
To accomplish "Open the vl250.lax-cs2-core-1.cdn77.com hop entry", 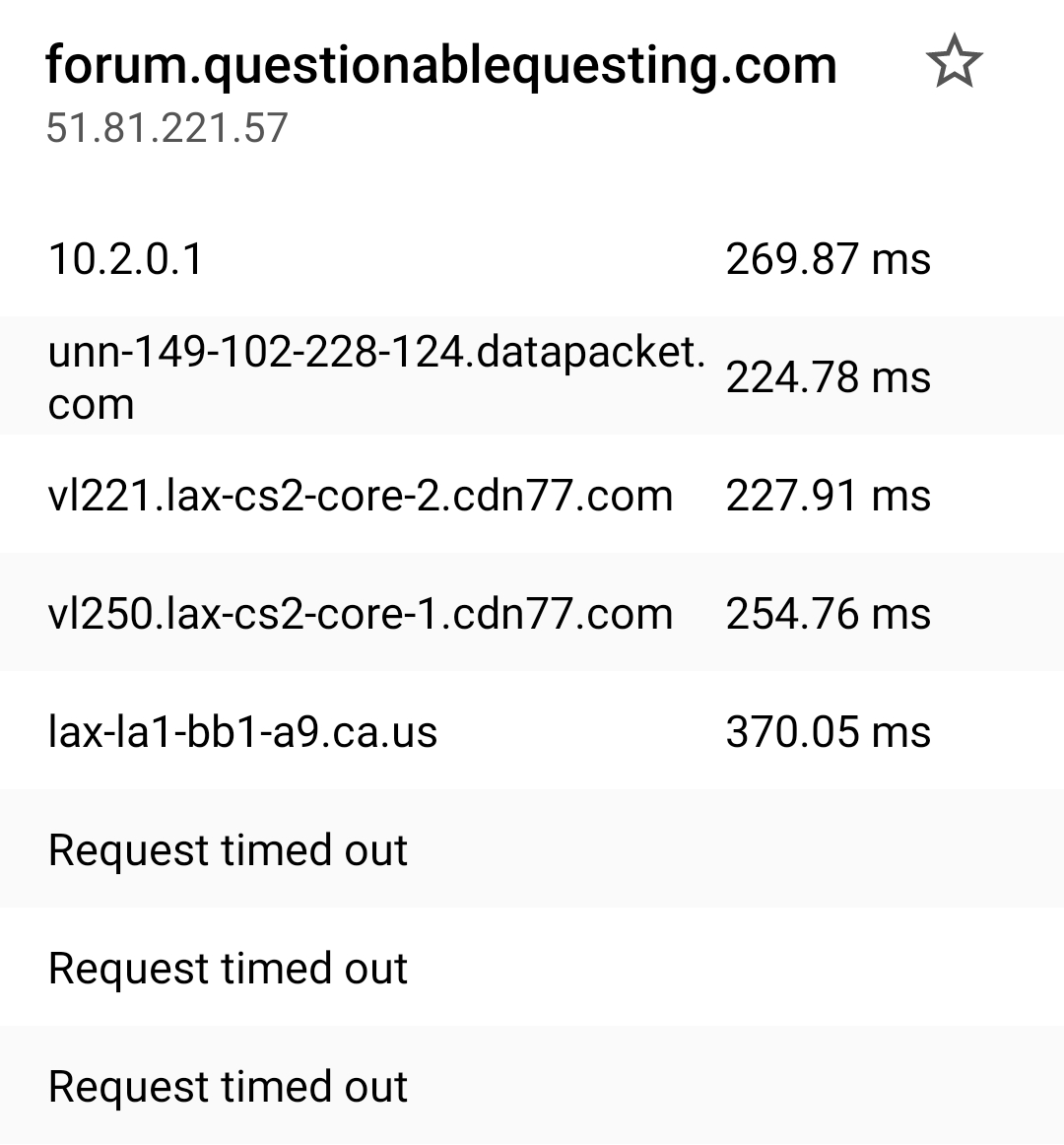I will (x=361, y=612).
